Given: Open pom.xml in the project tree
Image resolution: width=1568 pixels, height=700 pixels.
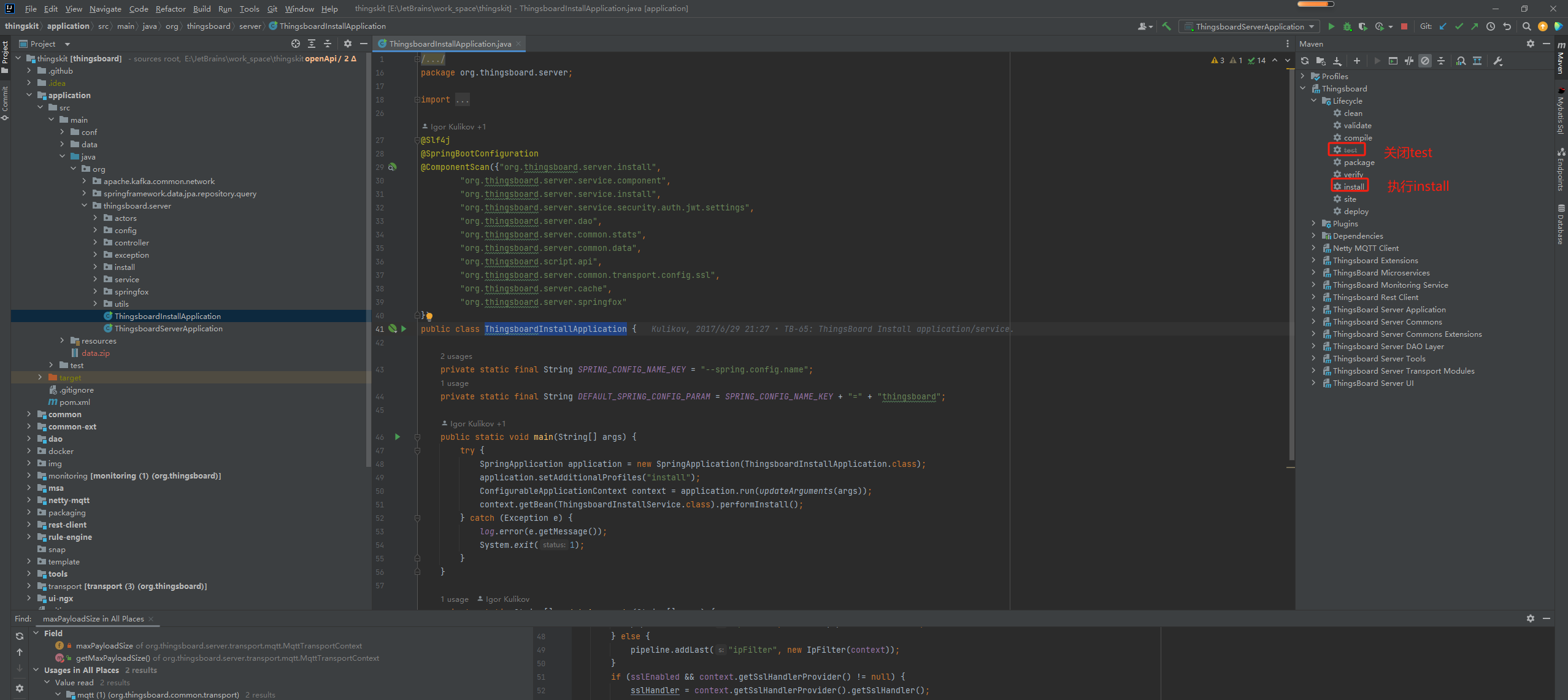Looking at the screenshot, I should (x=74, y=402).
